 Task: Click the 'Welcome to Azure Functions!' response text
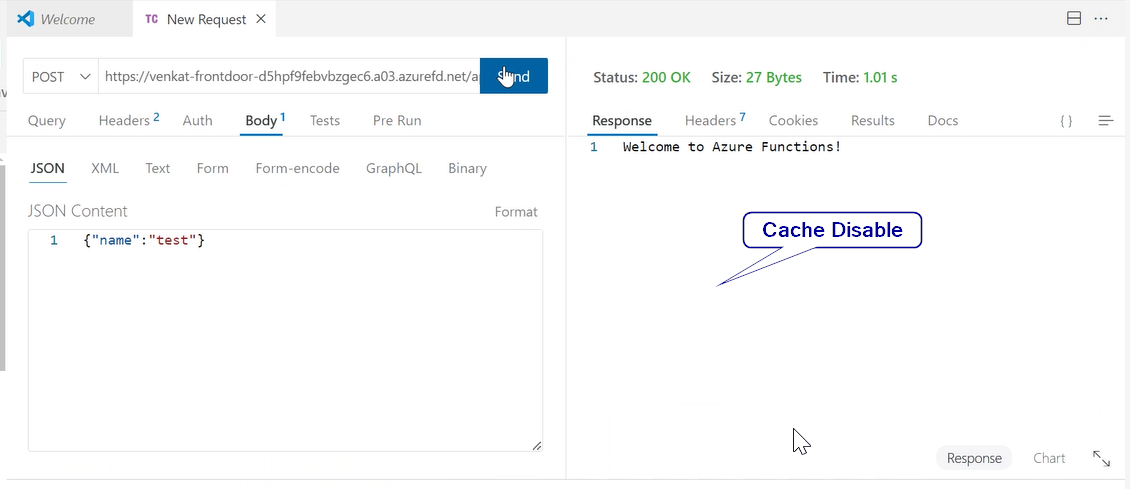(x=732, y=147)
